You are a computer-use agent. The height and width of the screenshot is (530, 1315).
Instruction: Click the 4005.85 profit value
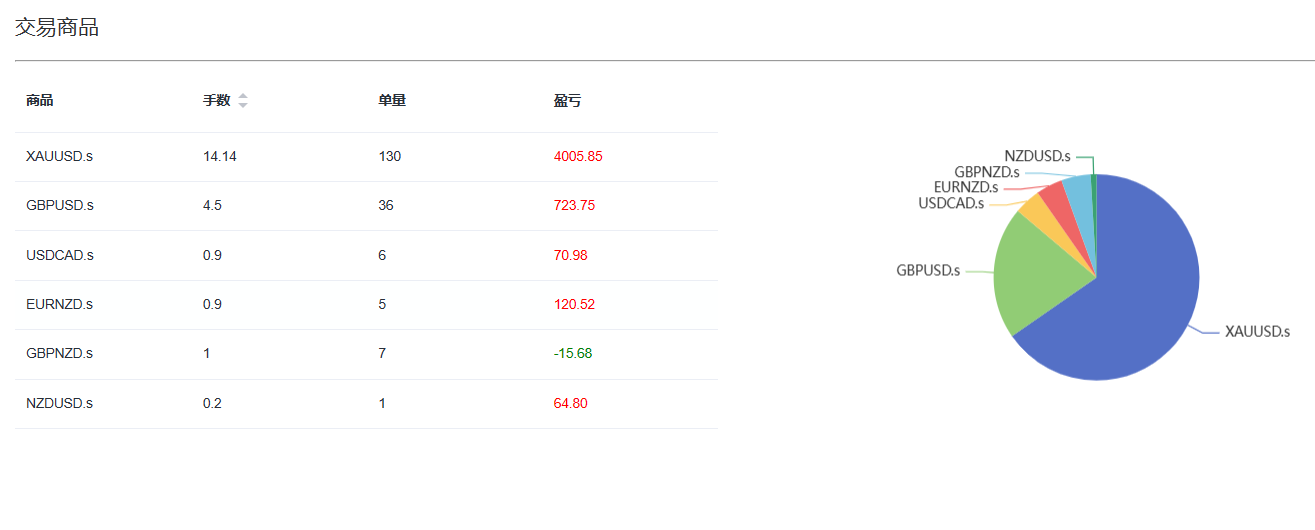[578, 157]
